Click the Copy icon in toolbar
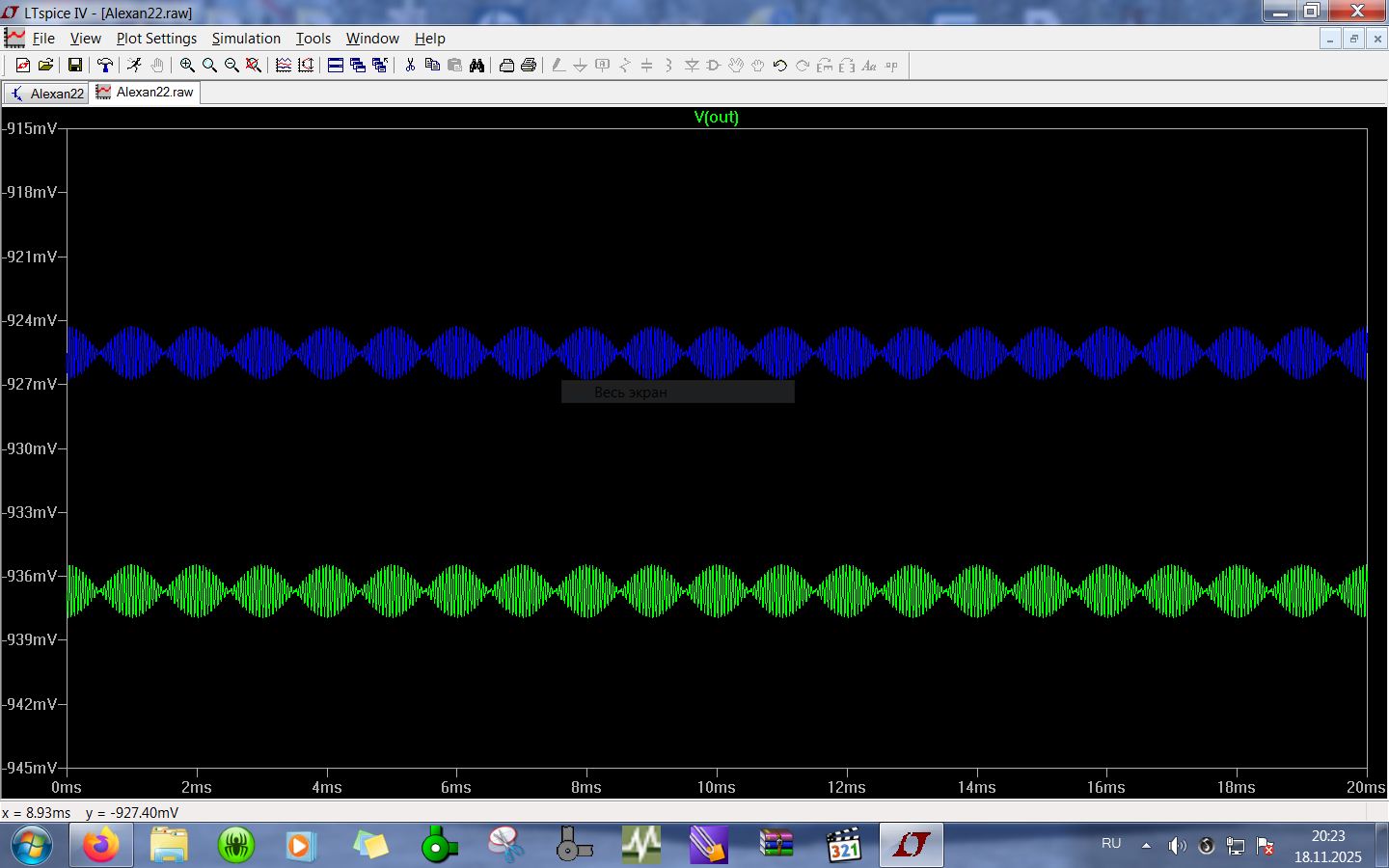1389x868 pixels. coord(432,66)
